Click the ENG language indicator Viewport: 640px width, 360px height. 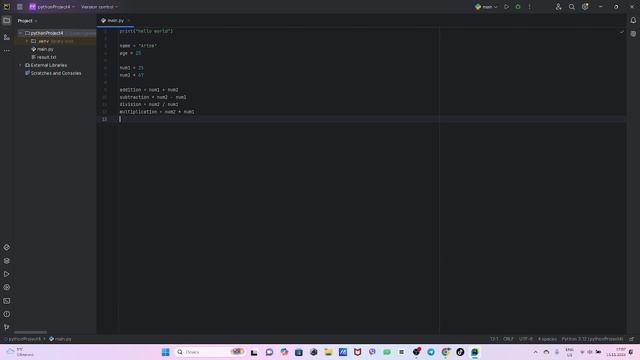pos(569,352)
